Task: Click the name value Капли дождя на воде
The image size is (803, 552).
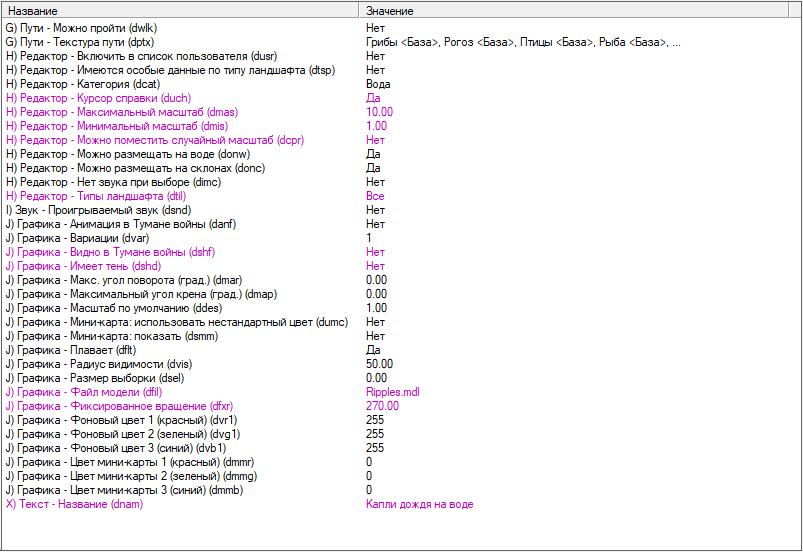Action: click(x=419, y=504)
